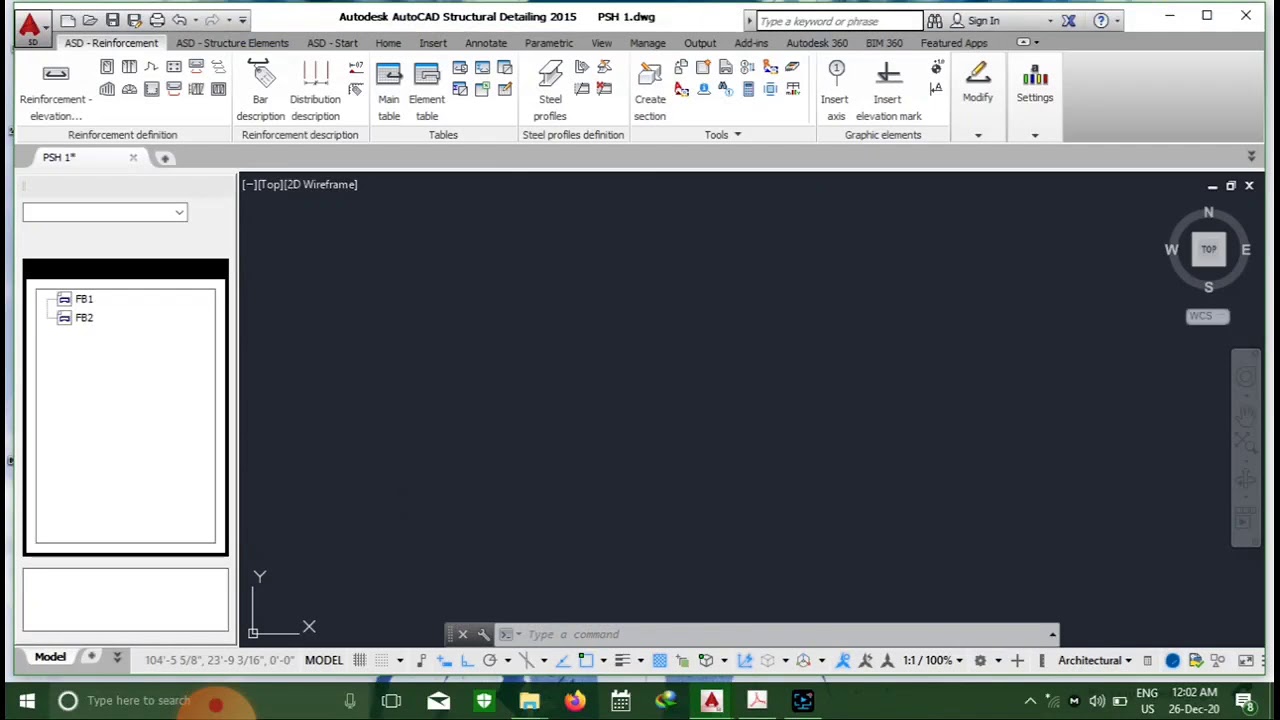This screenshot has height=720, width=1280.
Task: Add a new drawing tab with plus button
Action: tap(165, 158)
